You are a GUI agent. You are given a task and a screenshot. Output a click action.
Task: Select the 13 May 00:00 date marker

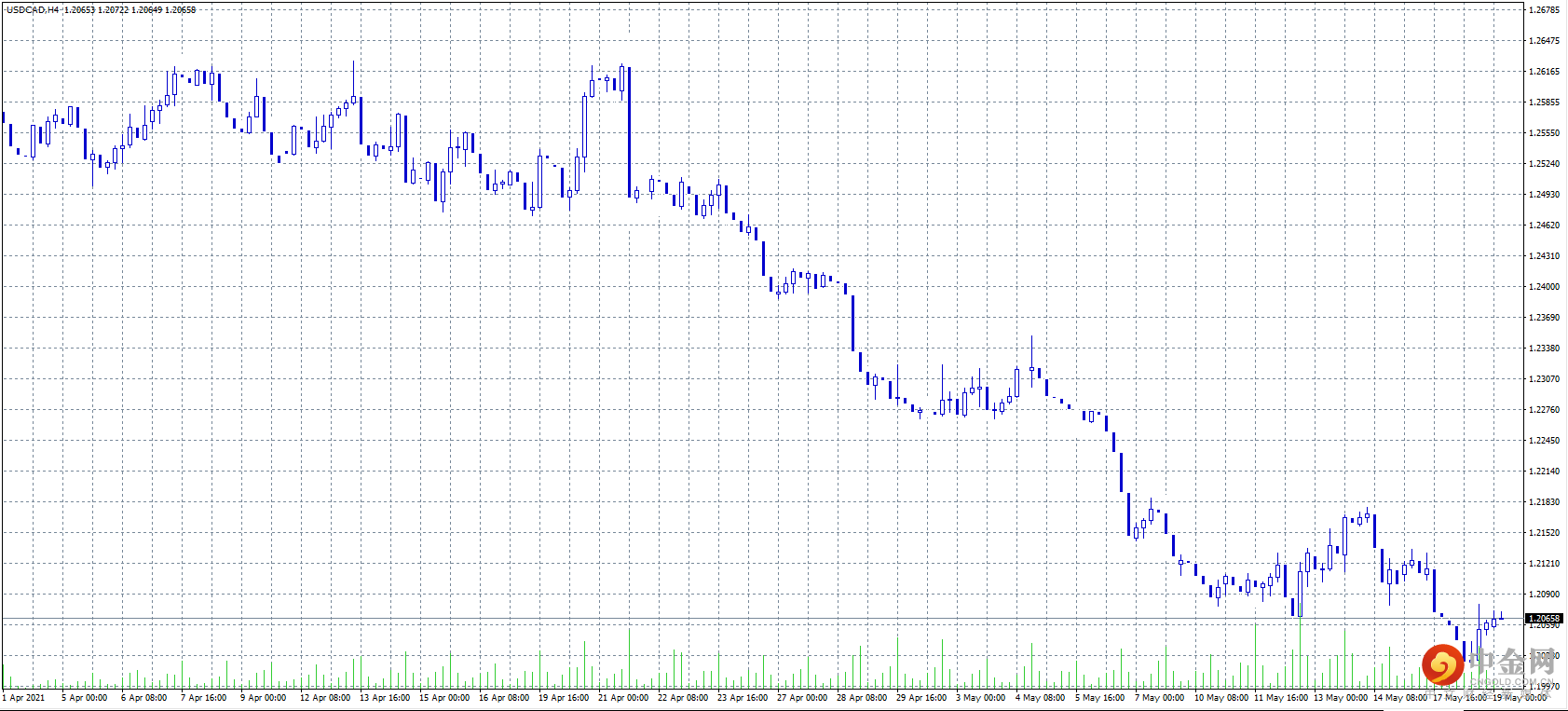pos(1341,698)
